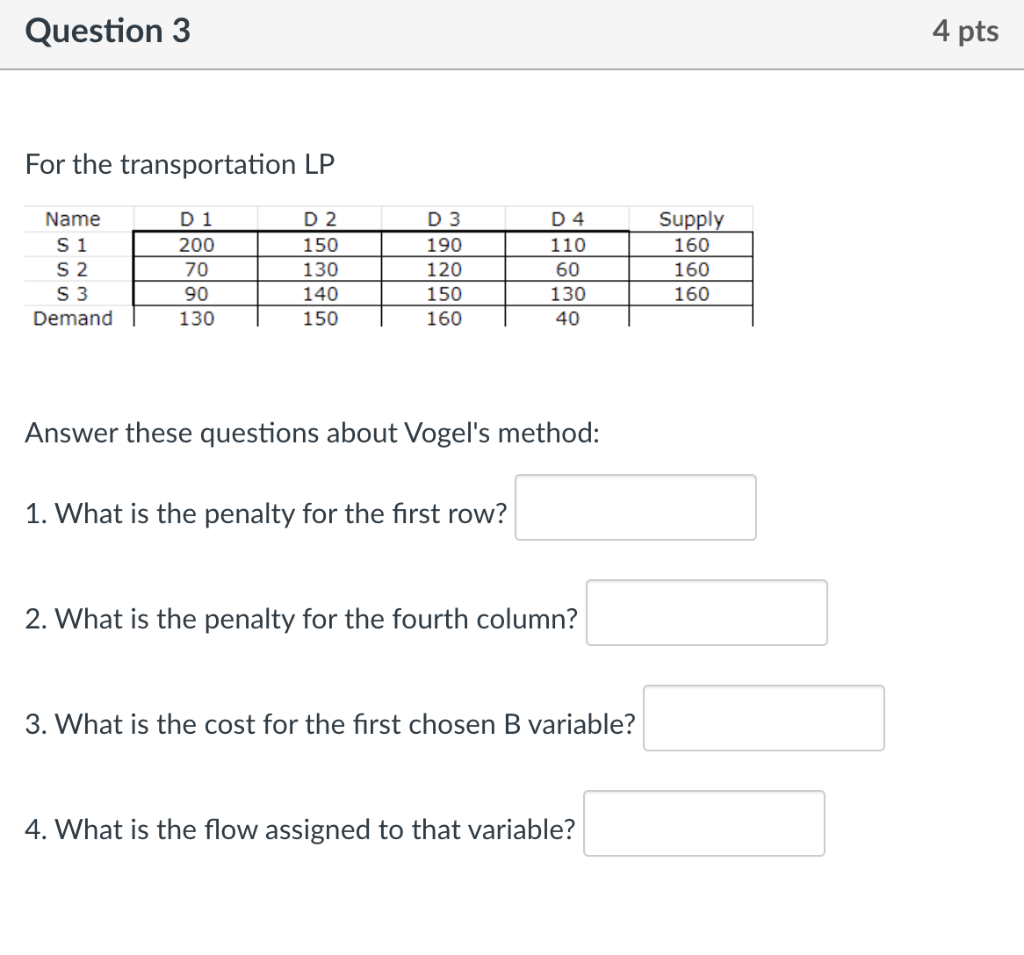Click the supply value 160 for S 1

click(x=690, y=244)
